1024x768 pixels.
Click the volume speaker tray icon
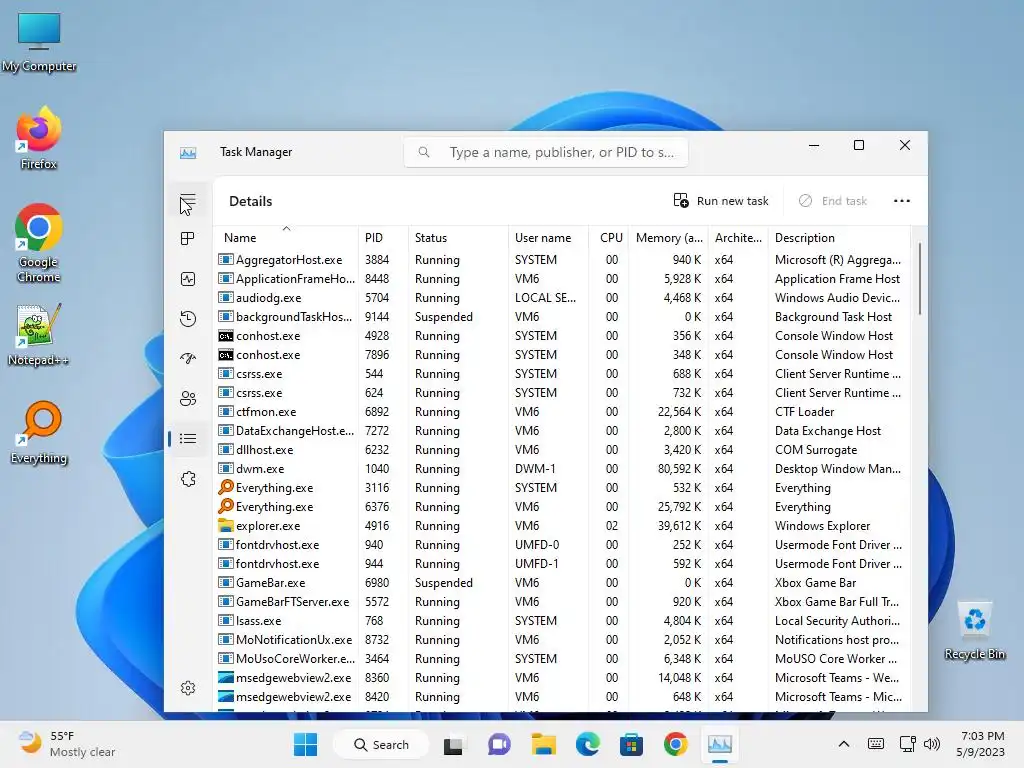click(932, 744)
